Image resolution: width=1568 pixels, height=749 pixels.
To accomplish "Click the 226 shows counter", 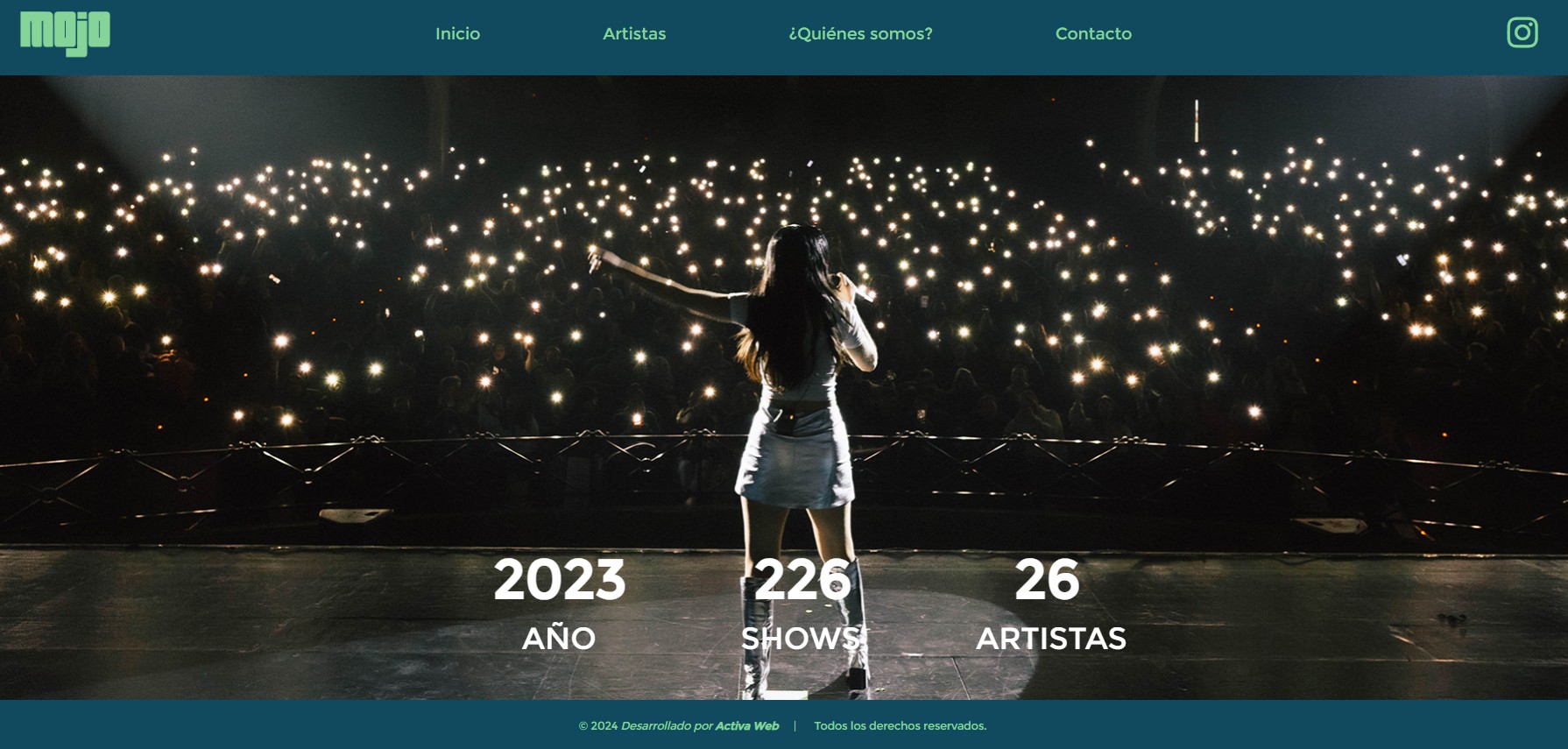I will (x=802, y=580).
